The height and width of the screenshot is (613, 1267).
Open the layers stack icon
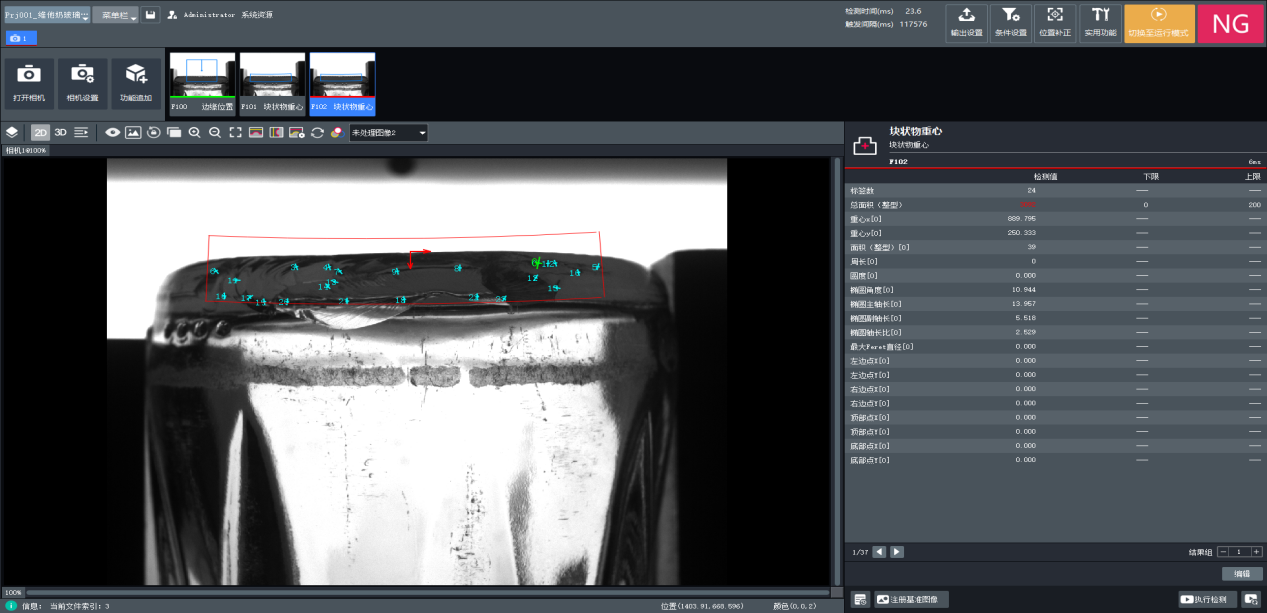[x=12, y=132]
